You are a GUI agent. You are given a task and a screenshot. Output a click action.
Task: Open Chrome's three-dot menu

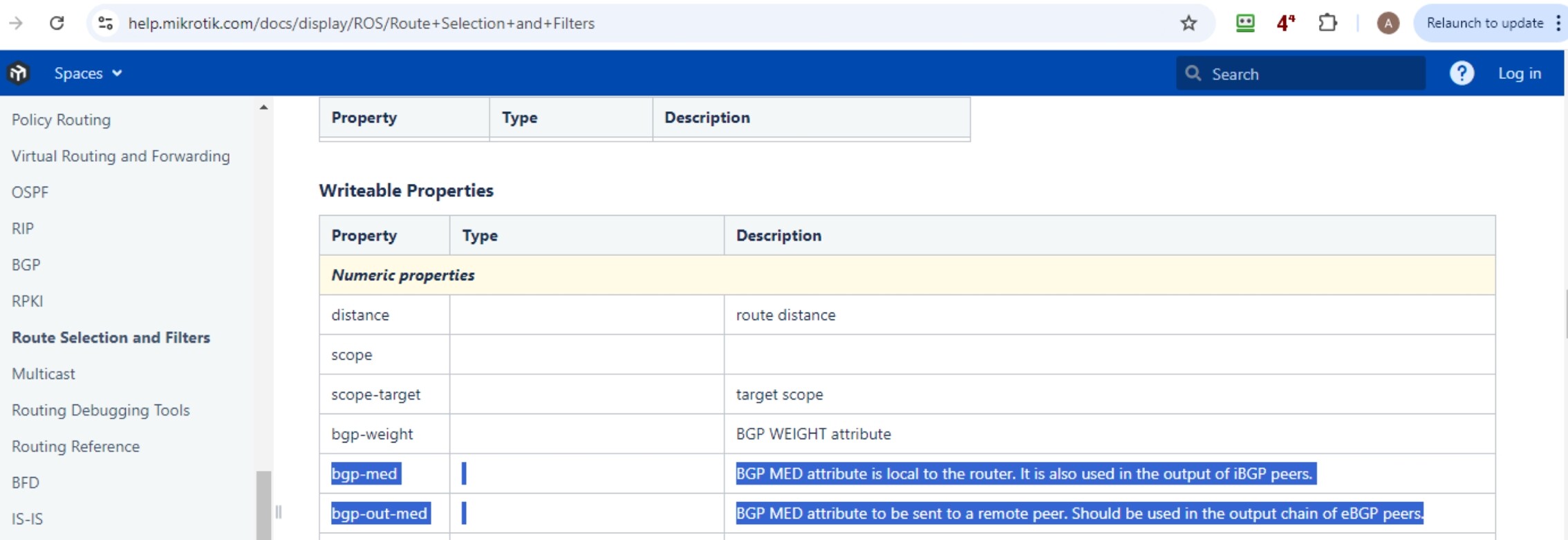(1558, 23)
